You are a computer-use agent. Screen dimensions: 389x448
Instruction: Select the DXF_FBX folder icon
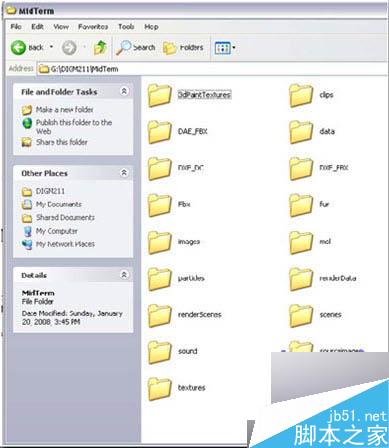click(301, 168)
